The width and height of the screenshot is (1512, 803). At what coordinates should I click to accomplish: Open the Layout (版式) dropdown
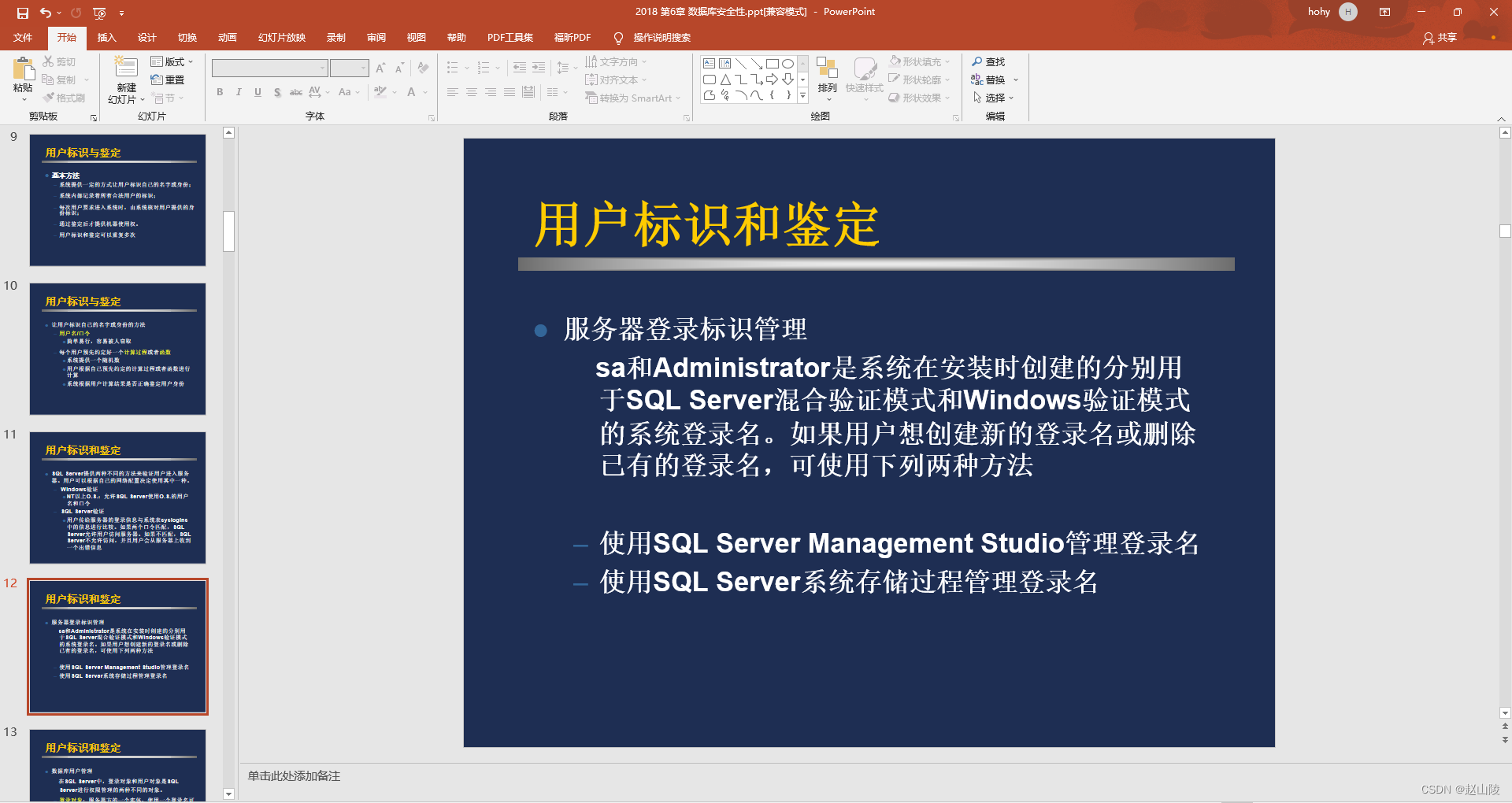coord(172,61)
